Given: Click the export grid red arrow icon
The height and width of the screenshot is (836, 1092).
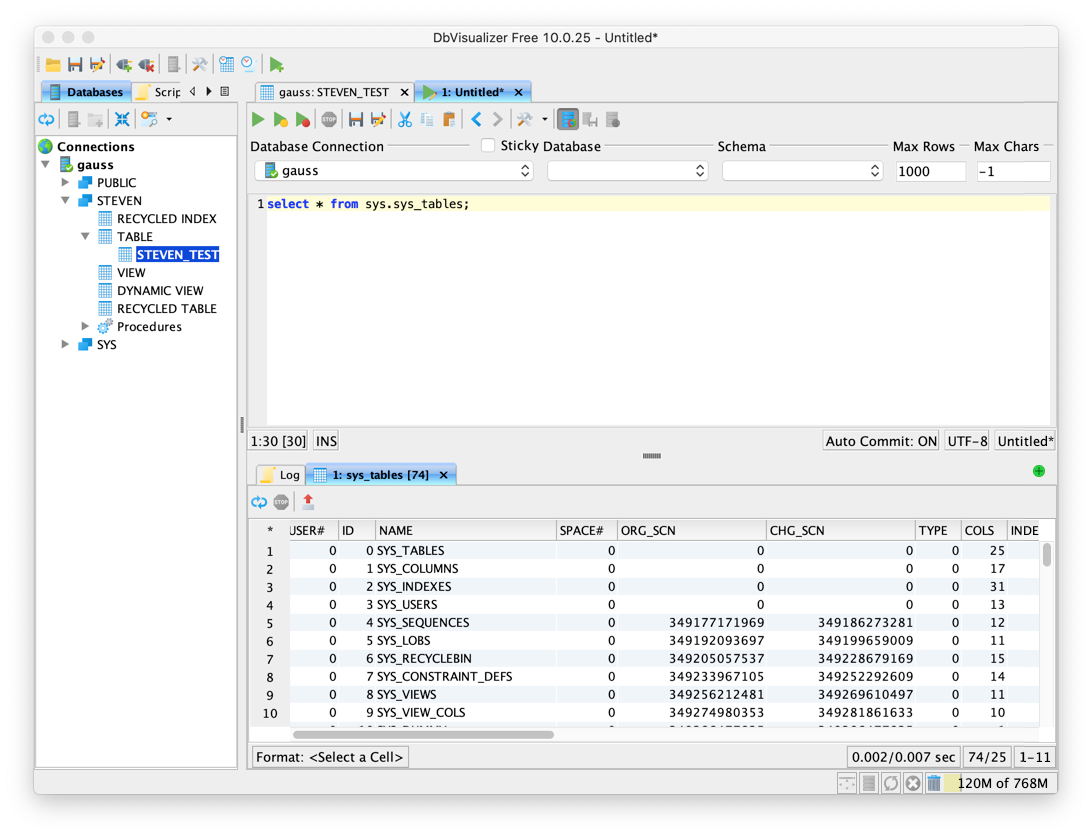Looking at the screenshot, I should pos(308,502).
